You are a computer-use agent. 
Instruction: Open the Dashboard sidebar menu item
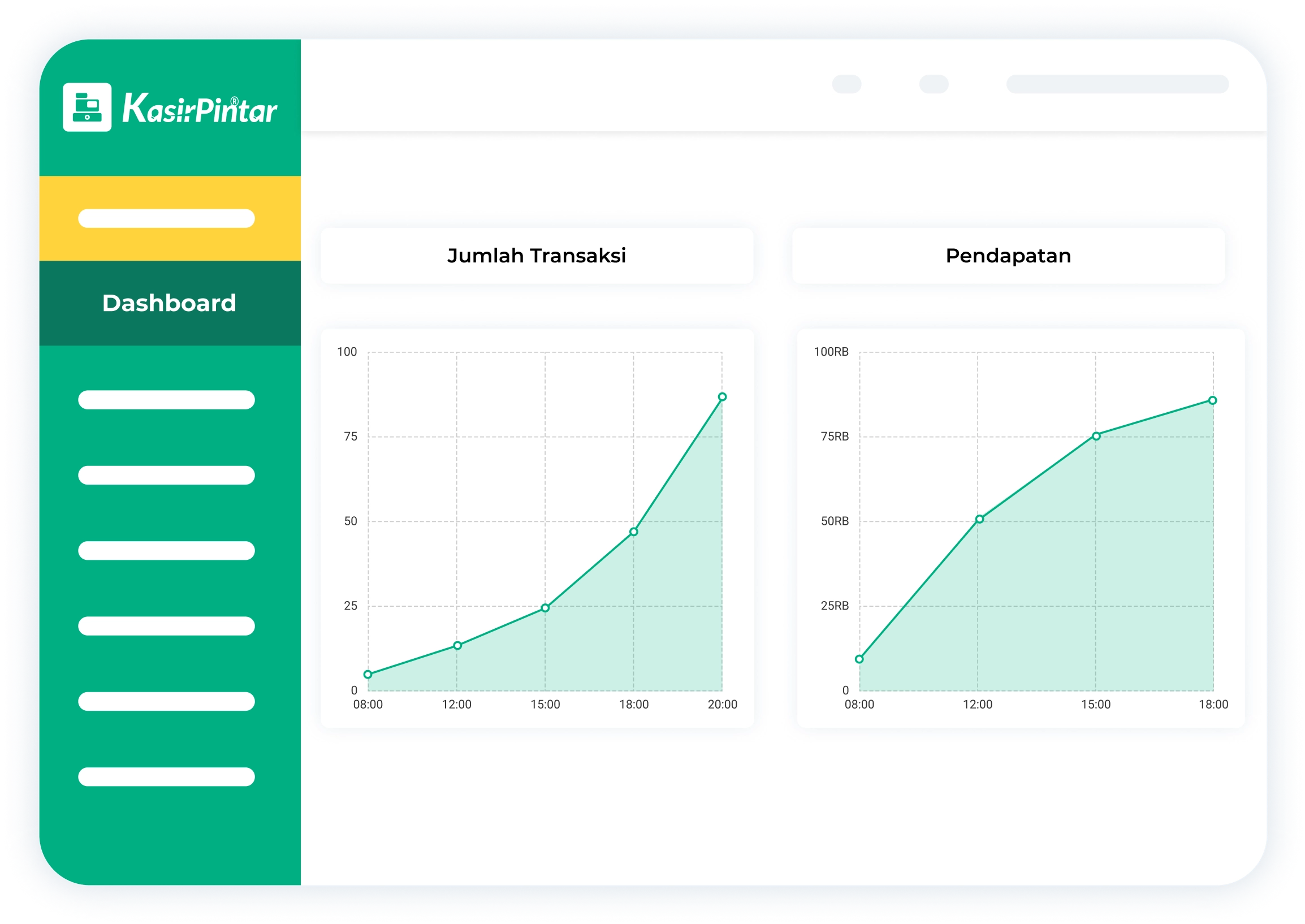coord(170,303)
